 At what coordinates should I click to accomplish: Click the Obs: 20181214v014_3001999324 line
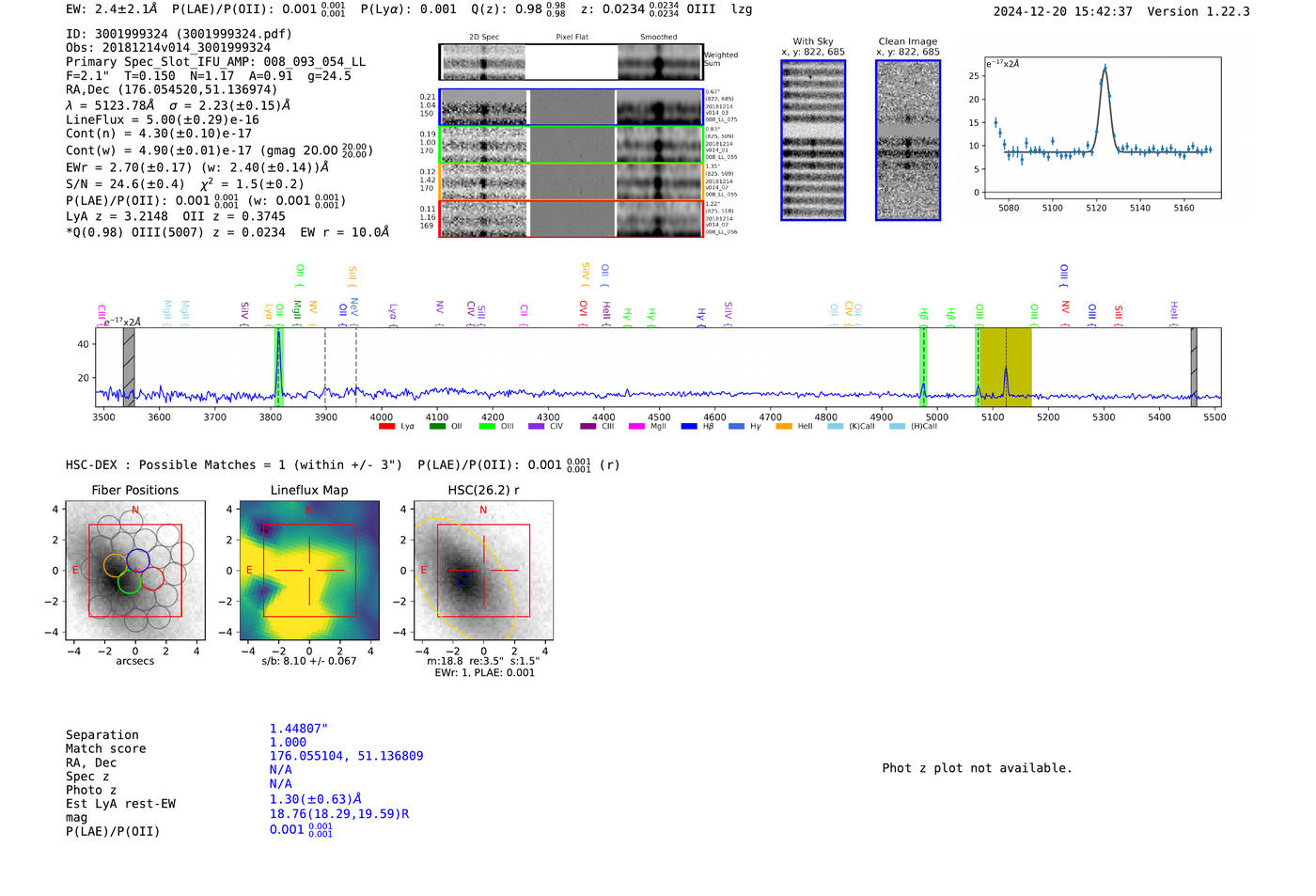click(168, 48)
